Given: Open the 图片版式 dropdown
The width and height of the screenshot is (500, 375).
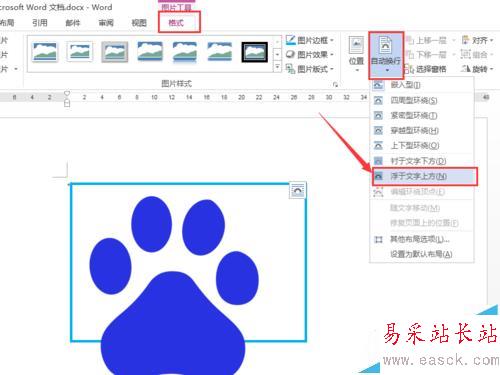Looking at the screenshot, I should [310, 69].
